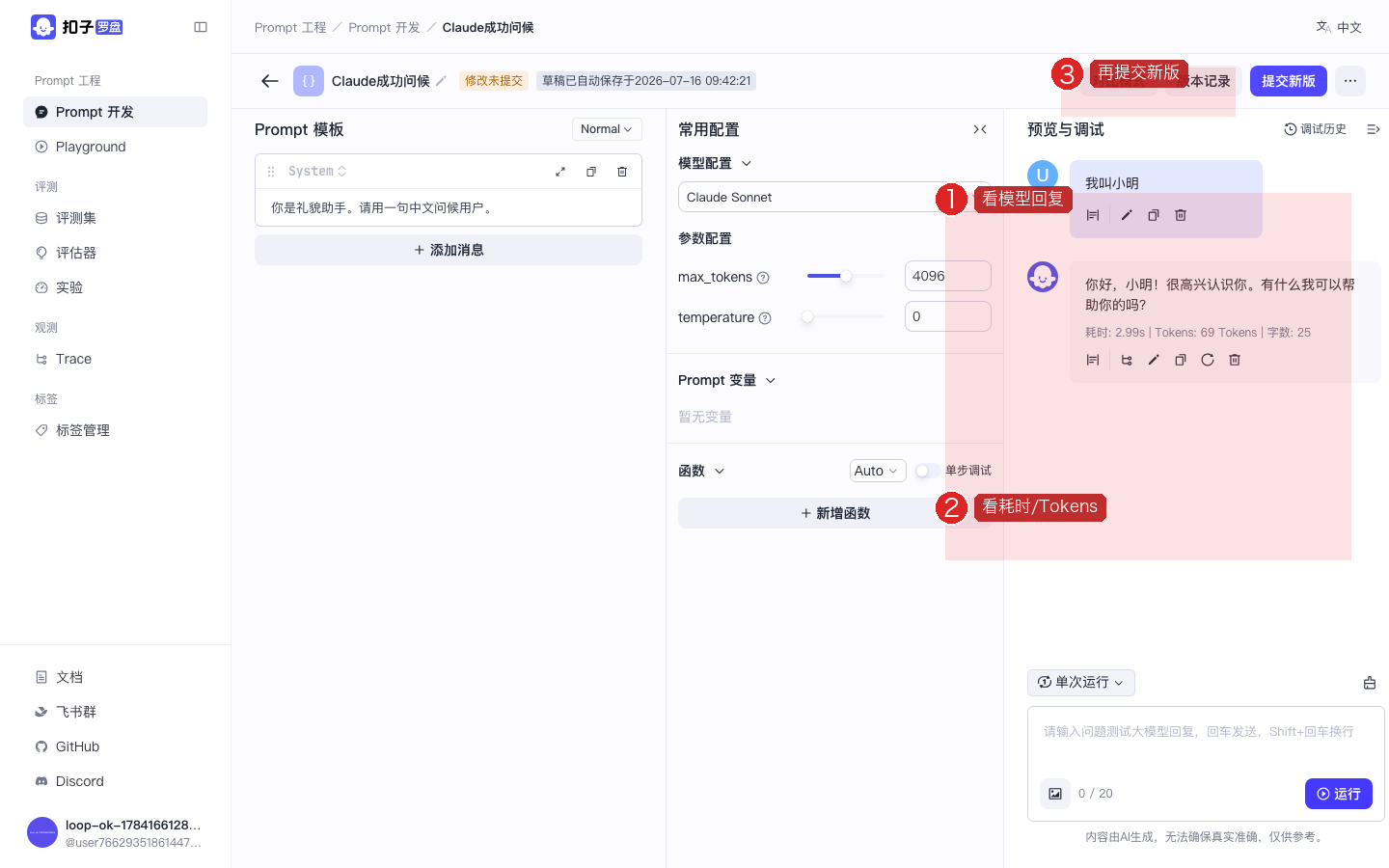Viewport: 1389px width, 868px height.
Task: Open 调试历史 debug history
Action: pos(1315,129)
